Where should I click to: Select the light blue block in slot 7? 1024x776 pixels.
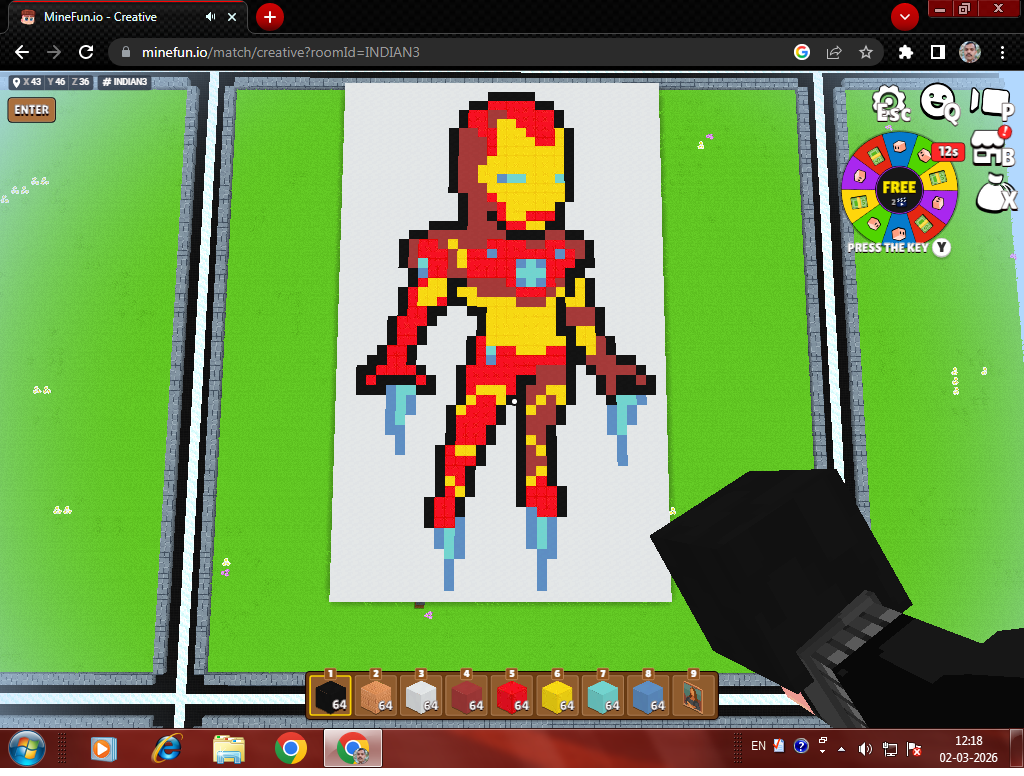pyautogui.click(x=601, y=695)
